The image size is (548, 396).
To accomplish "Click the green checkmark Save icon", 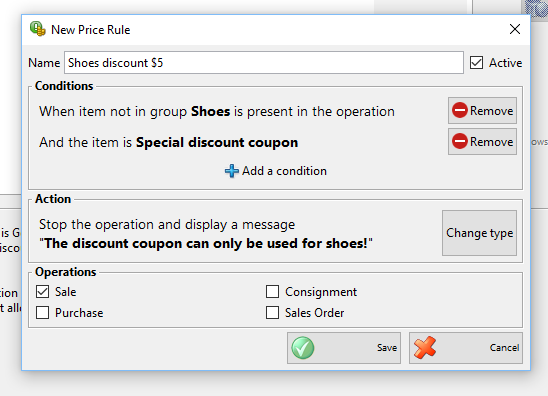I will pyautogui.click(x=303, y=348).
